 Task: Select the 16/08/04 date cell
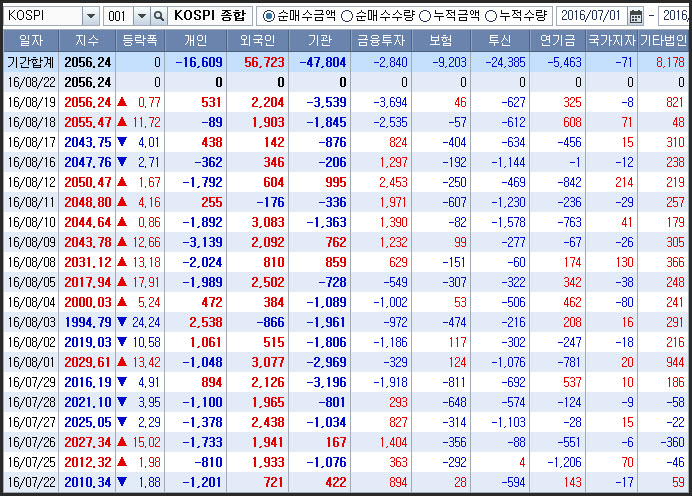pos(31,302)
